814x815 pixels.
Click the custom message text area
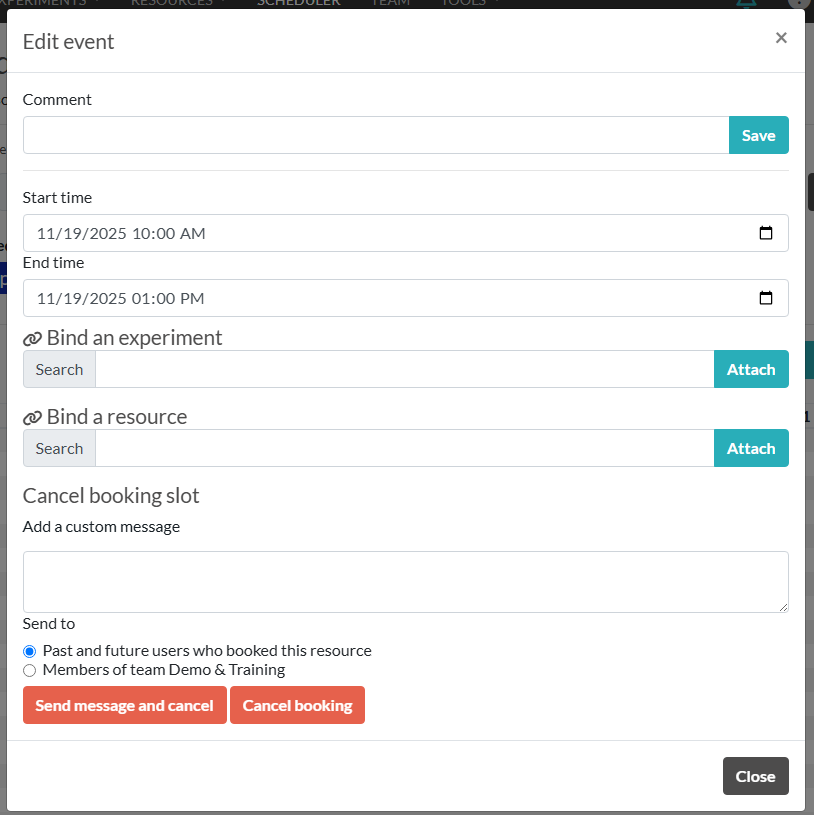405,581
